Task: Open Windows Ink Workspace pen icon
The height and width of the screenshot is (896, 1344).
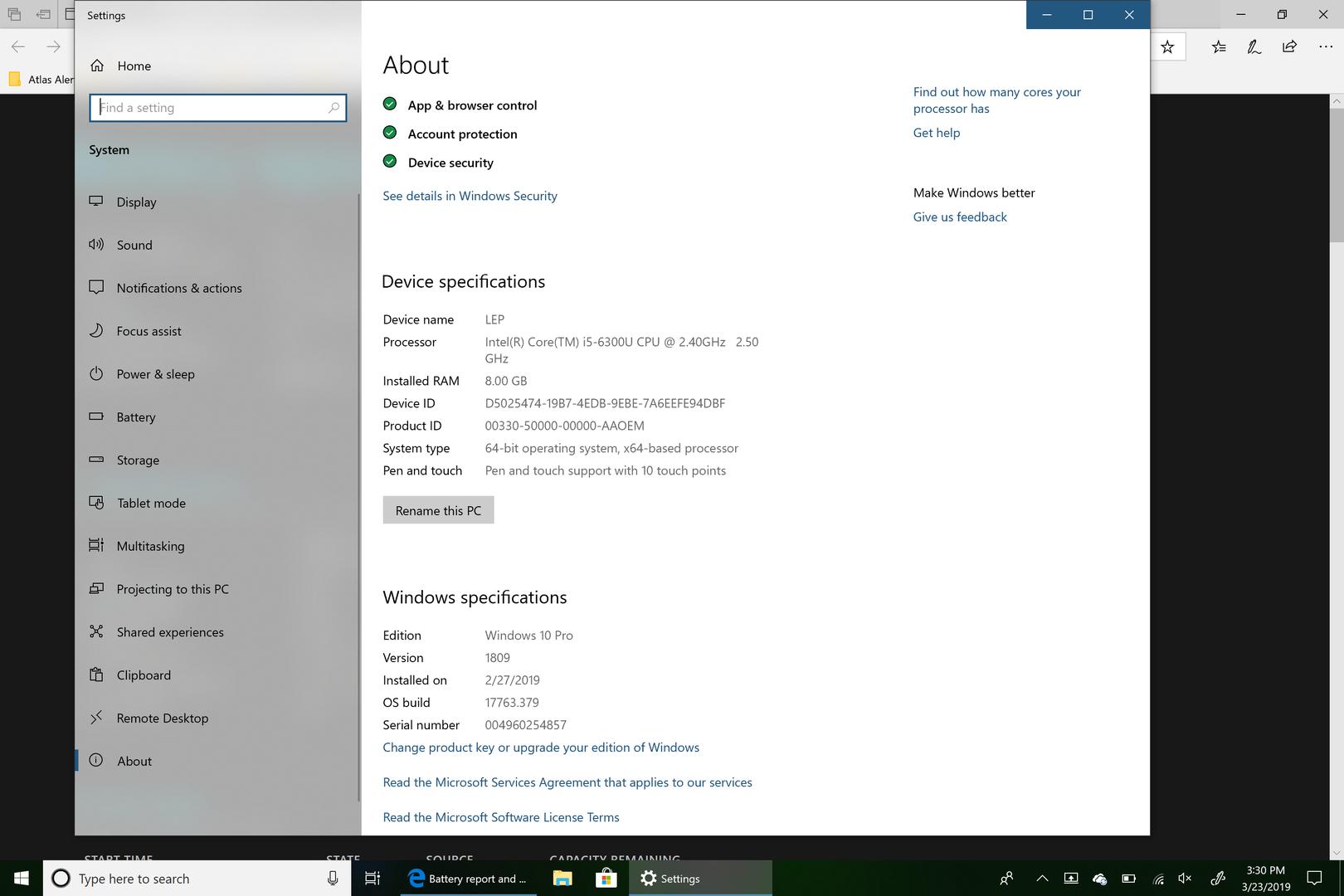Action: pyautogui.click(x=1218, y=879)
